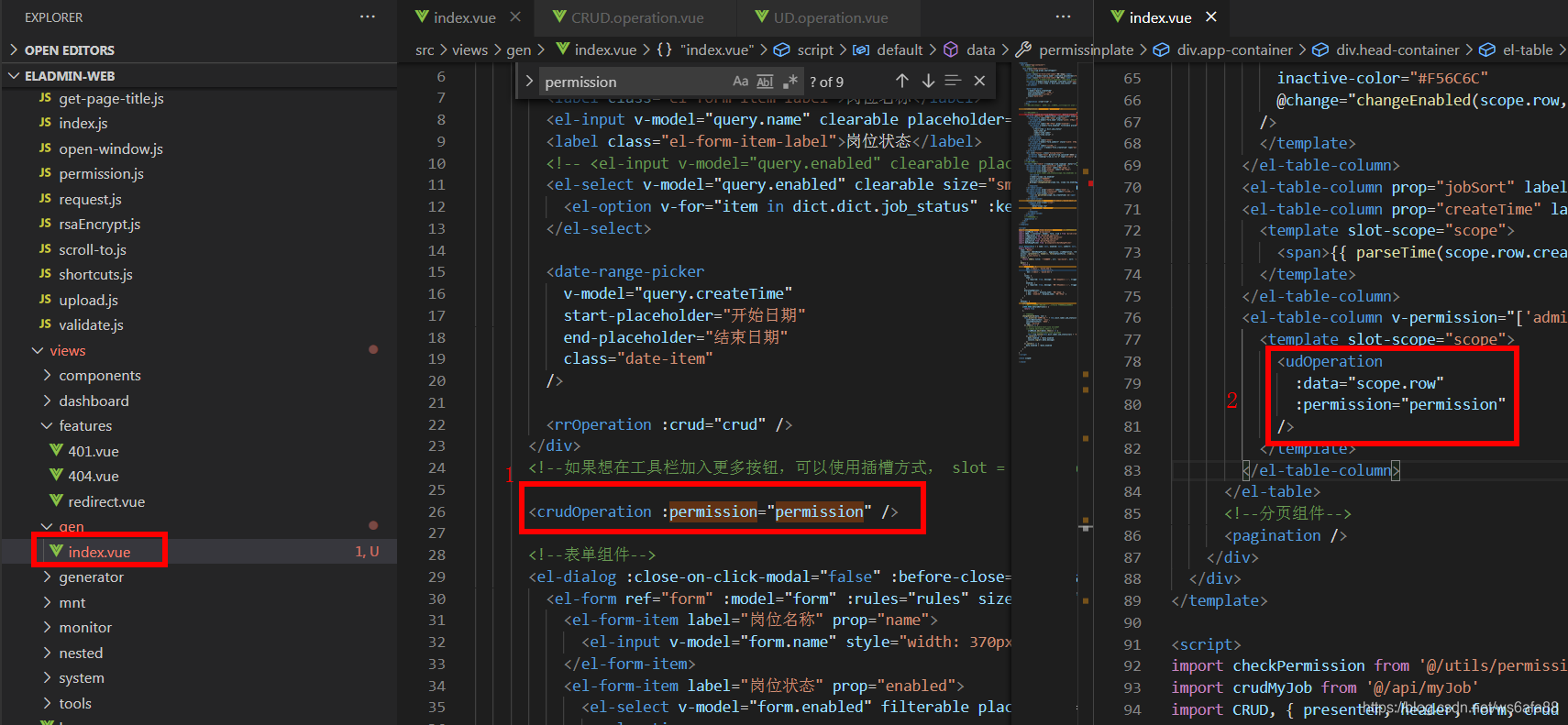Click the 'views' breadcrumb
1568x725 pixels.
[x=469, y=49]
